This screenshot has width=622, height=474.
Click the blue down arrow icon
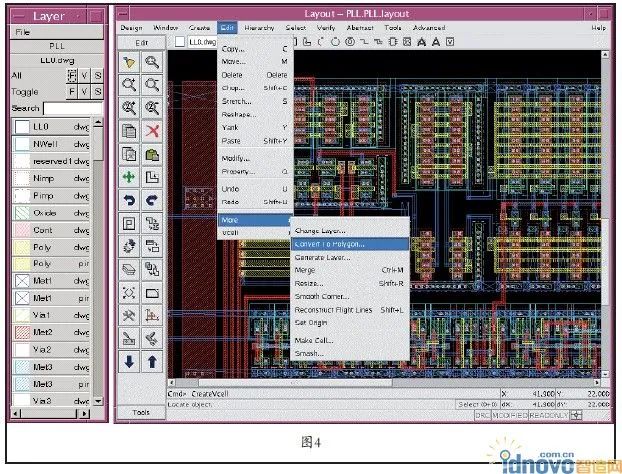129,361
